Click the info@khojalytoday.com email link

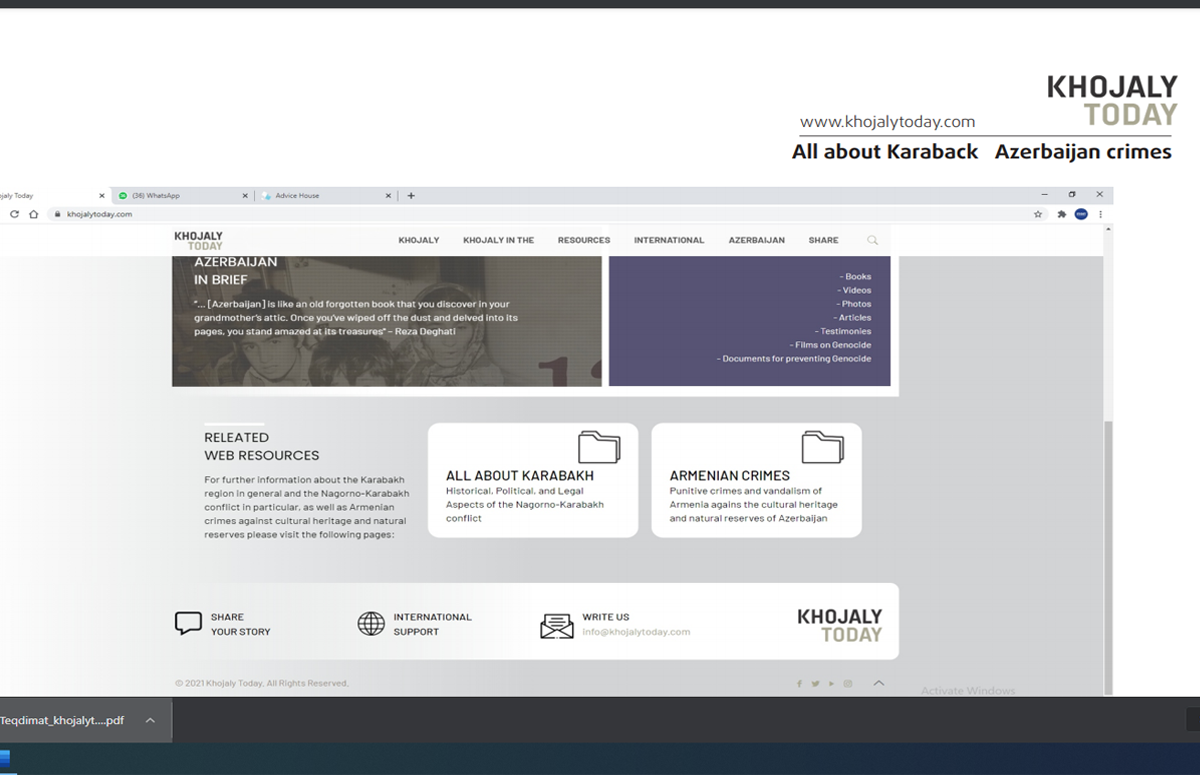[x=636, y=632]
